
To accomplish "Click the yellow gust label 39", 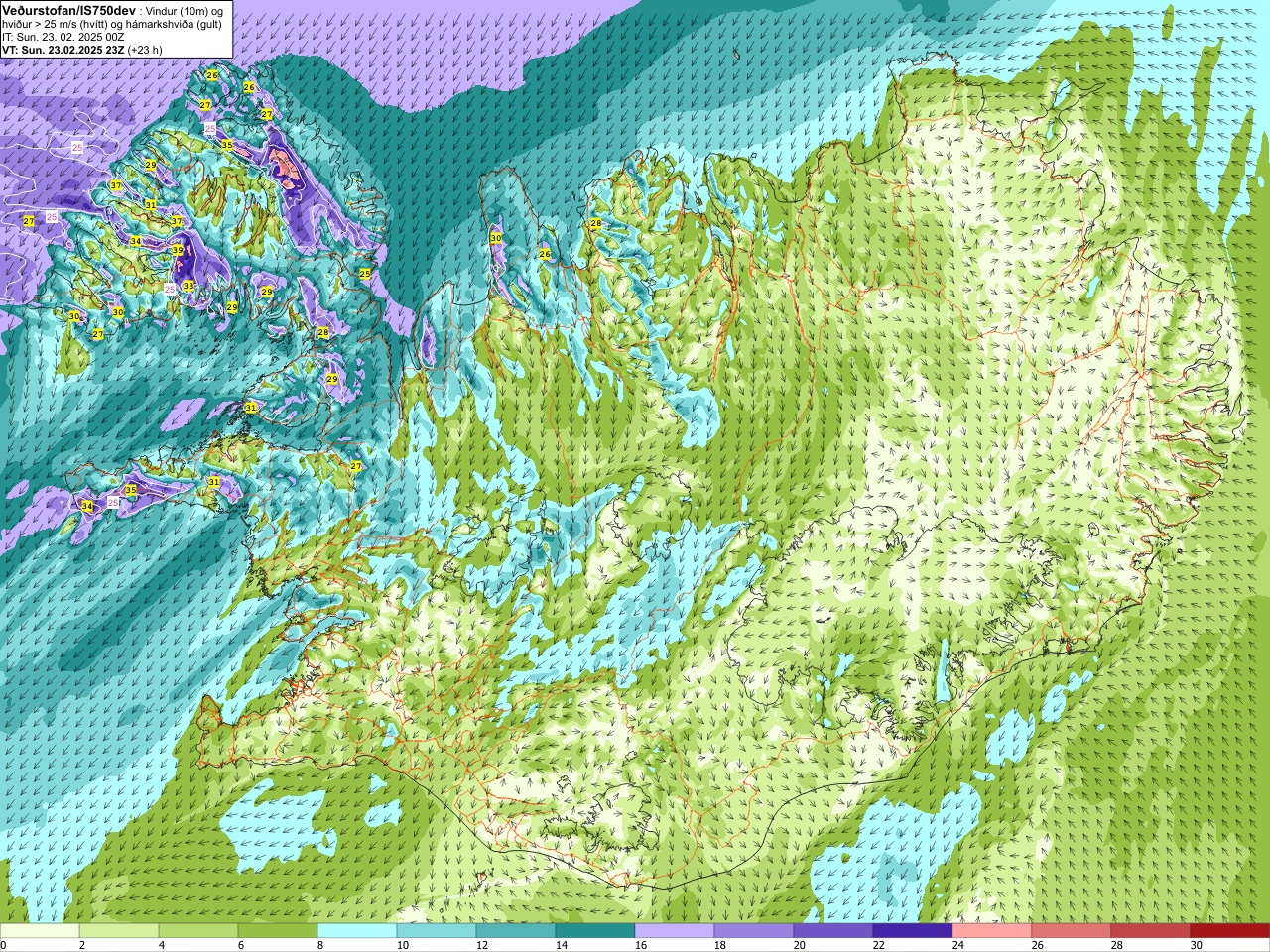I will click(178, 250).
